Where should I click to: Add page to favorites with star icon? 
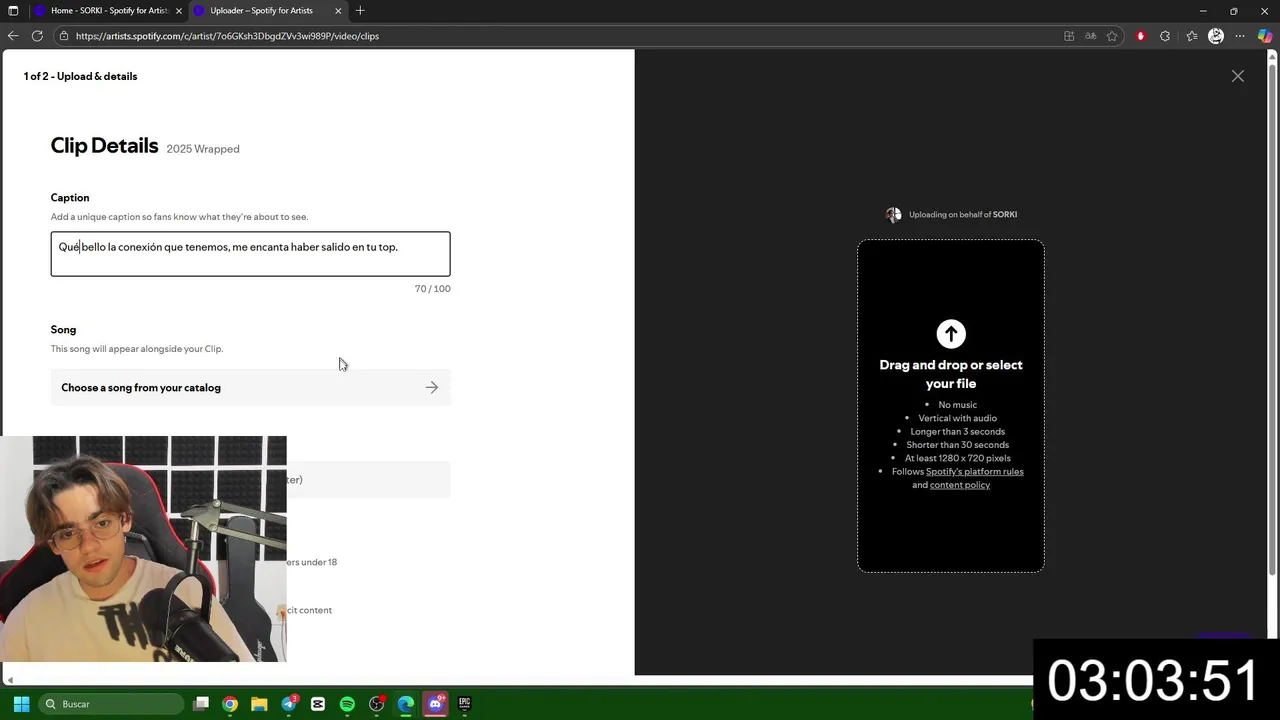tap(1112, 36)
